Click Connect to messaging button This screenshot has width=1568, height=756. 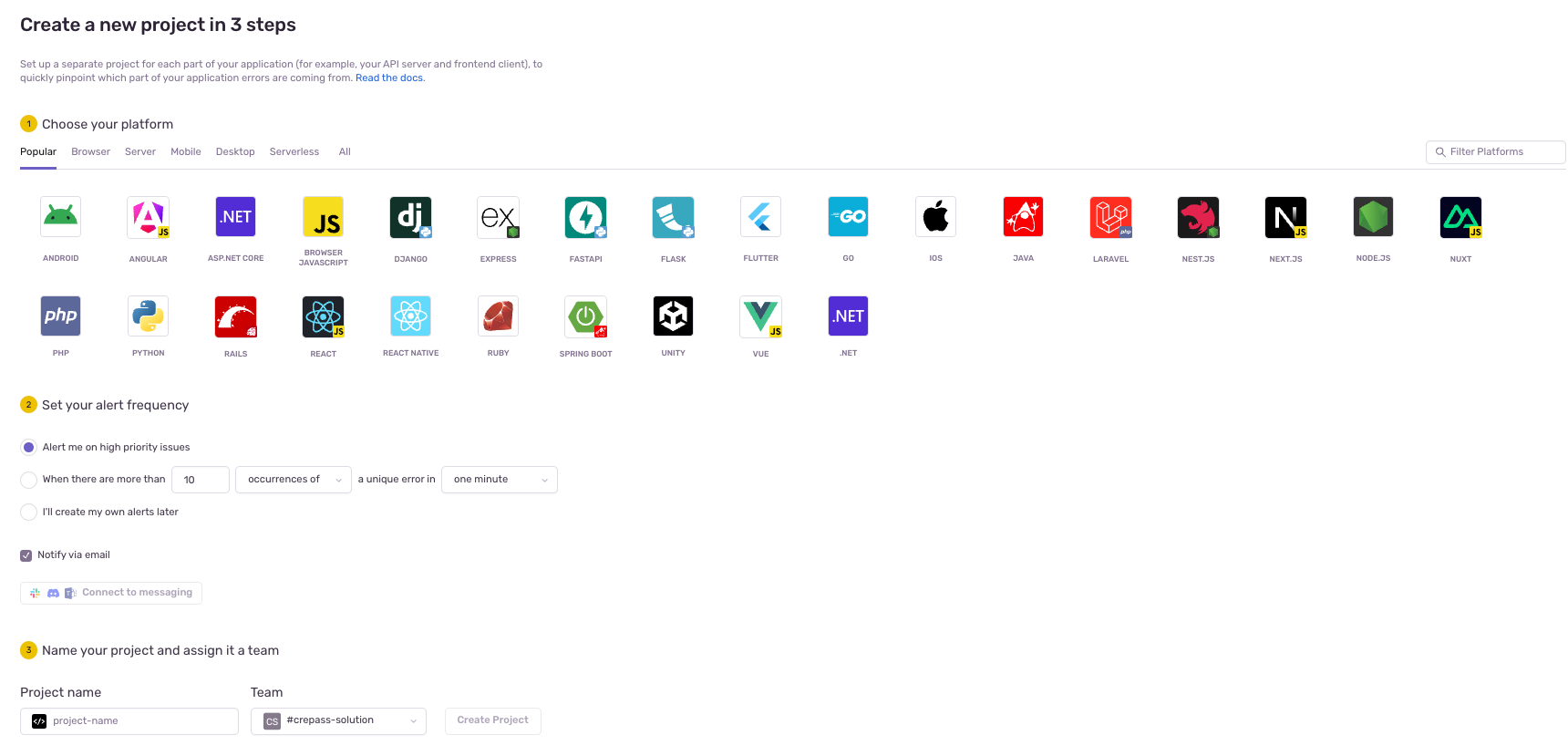[111, 593]
